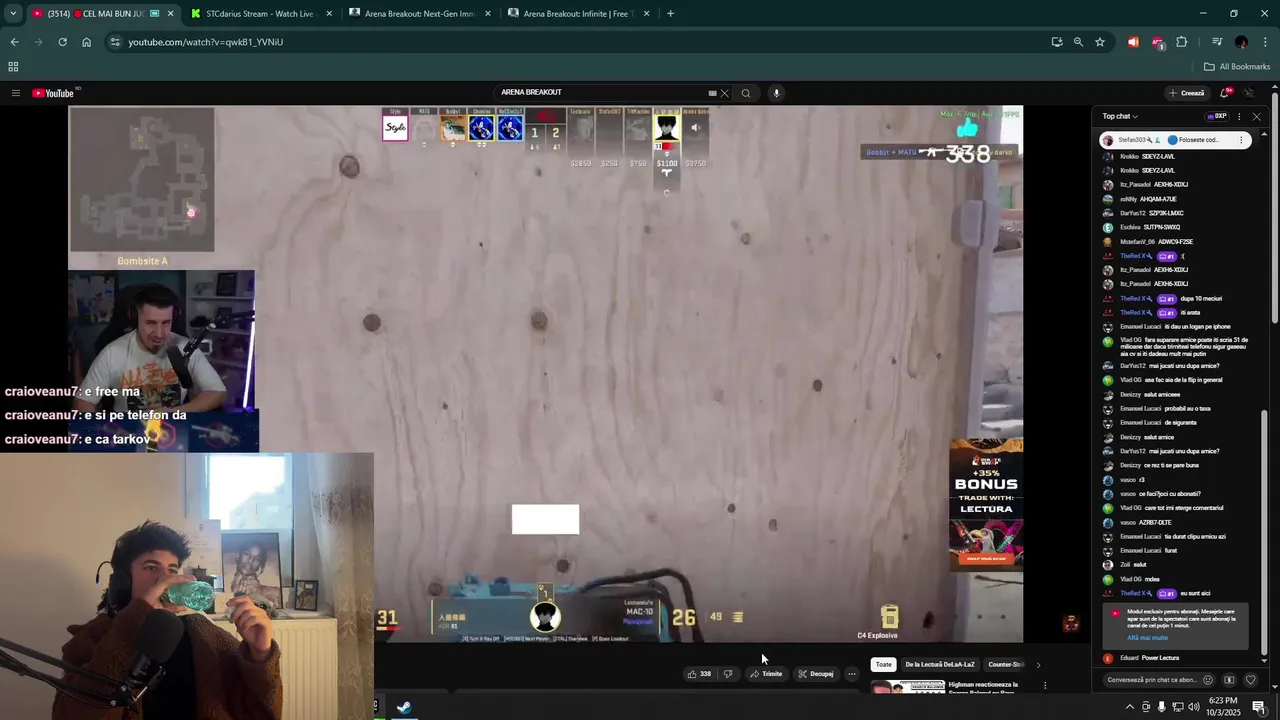Click the taskbar microphone icon
Viewport: 1280px width, 720px height.
(1161, 707)
